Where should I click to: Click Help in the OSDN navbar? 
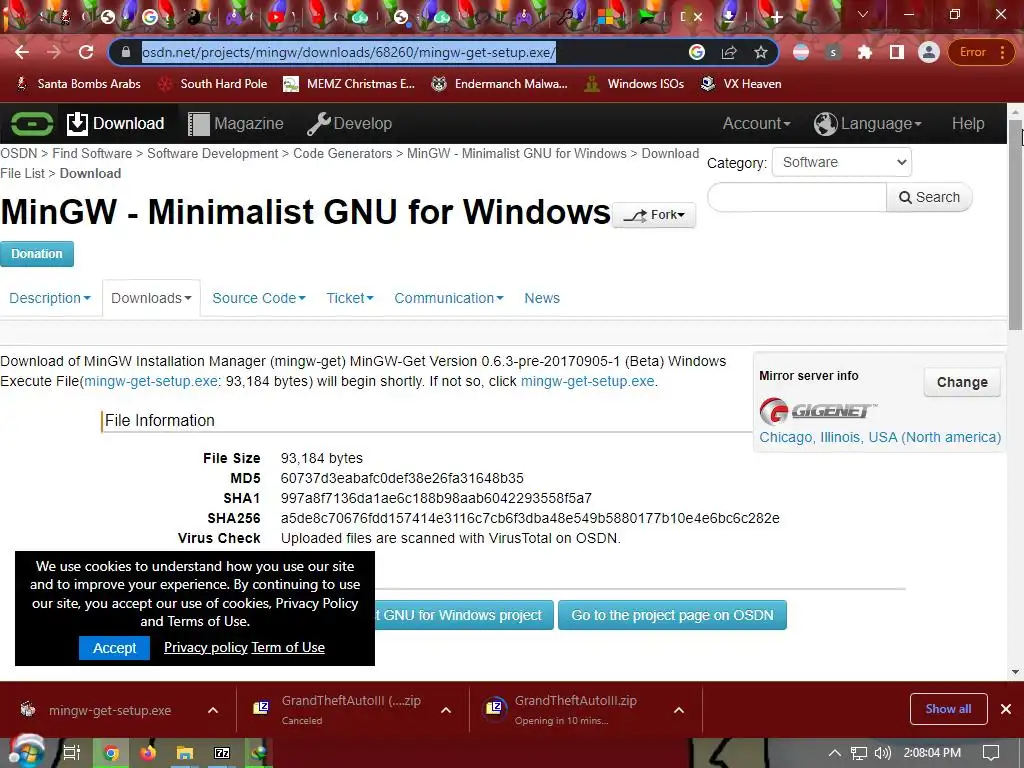coord(968,123)
